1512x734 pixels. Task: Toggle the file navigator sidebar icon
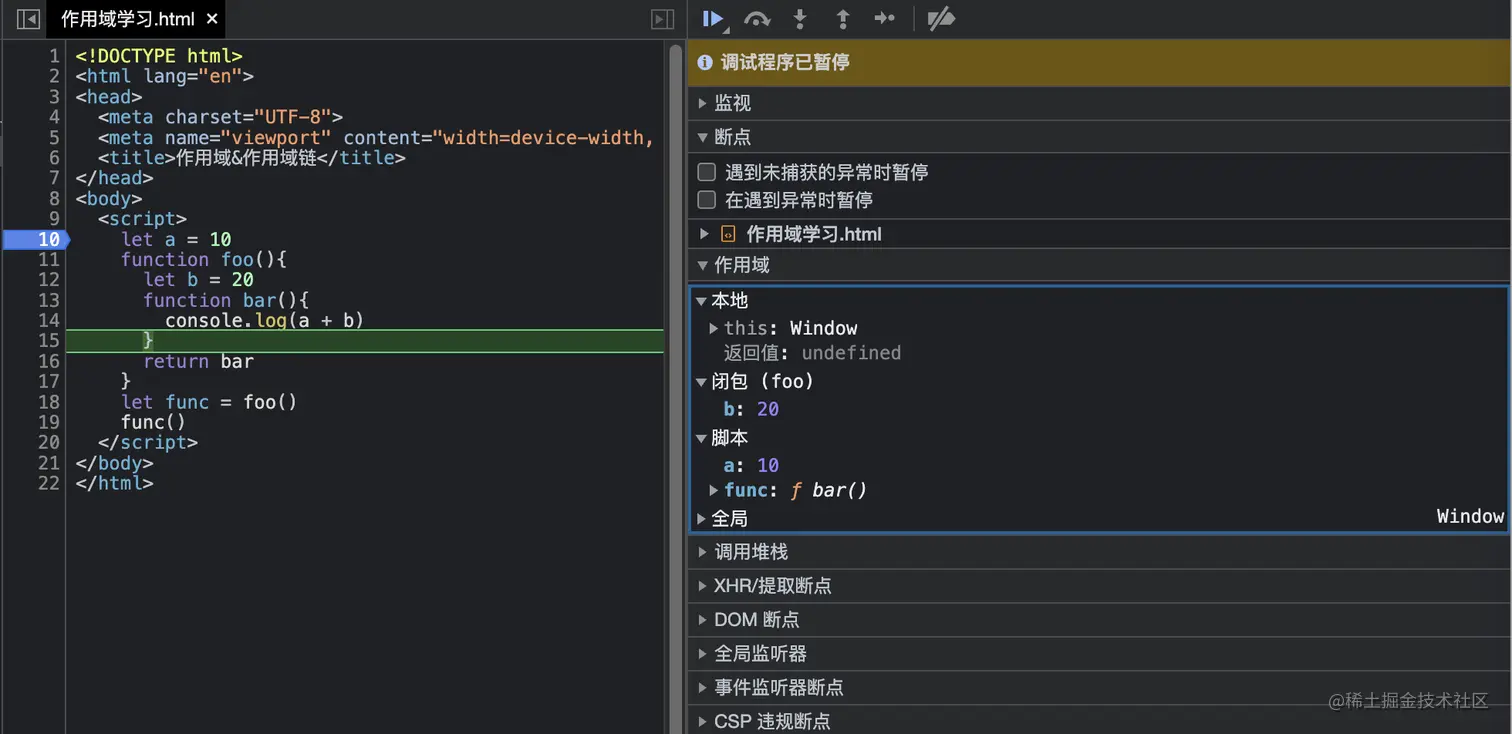pos(28,19)
